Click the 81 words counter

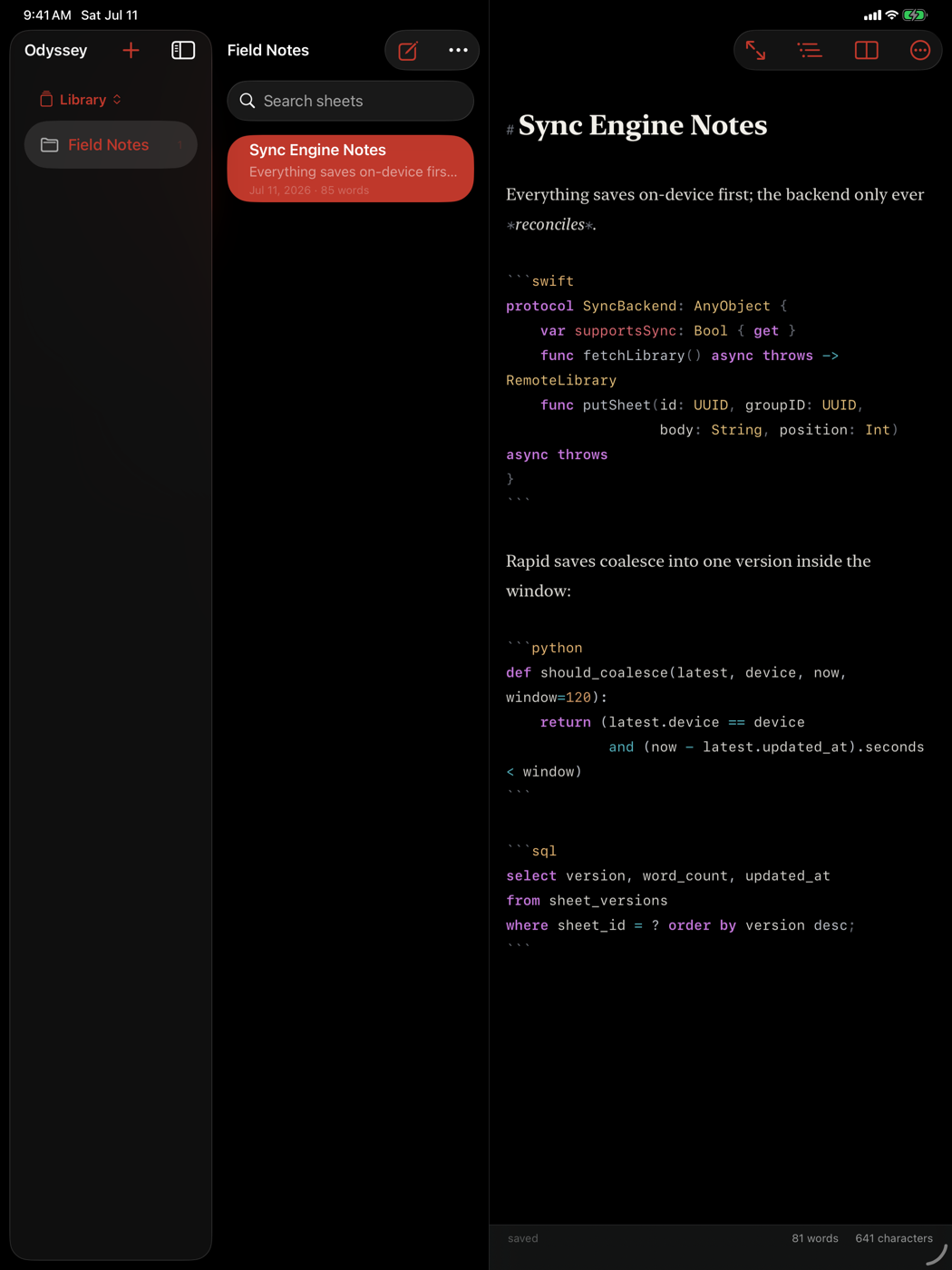click(815, 1238)
